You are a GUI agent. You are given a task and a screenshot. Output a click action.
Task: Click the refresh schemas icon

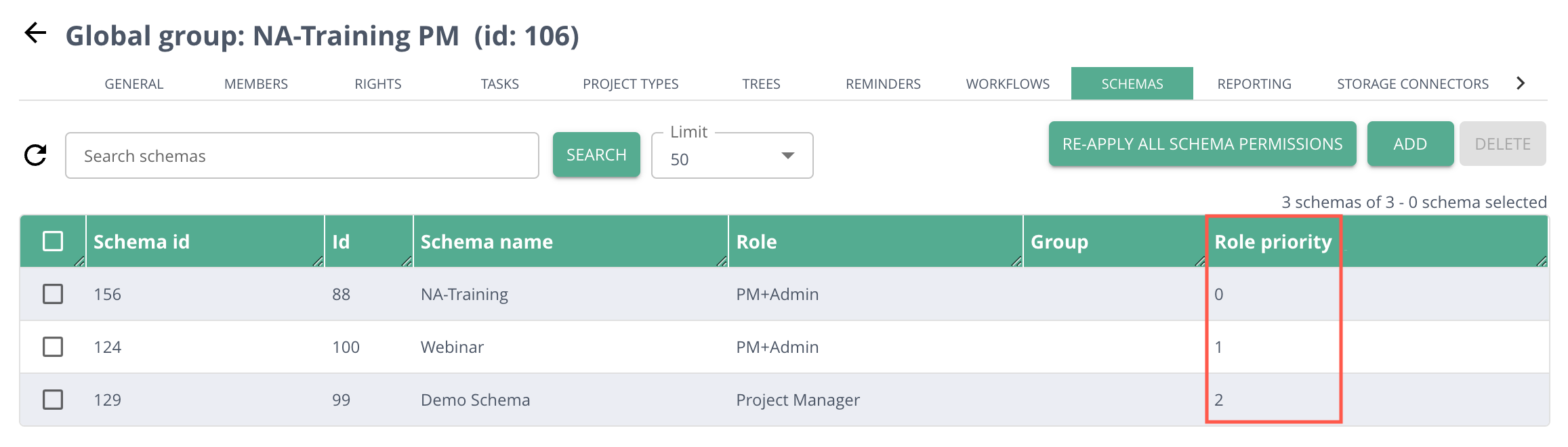click(35, 155)
